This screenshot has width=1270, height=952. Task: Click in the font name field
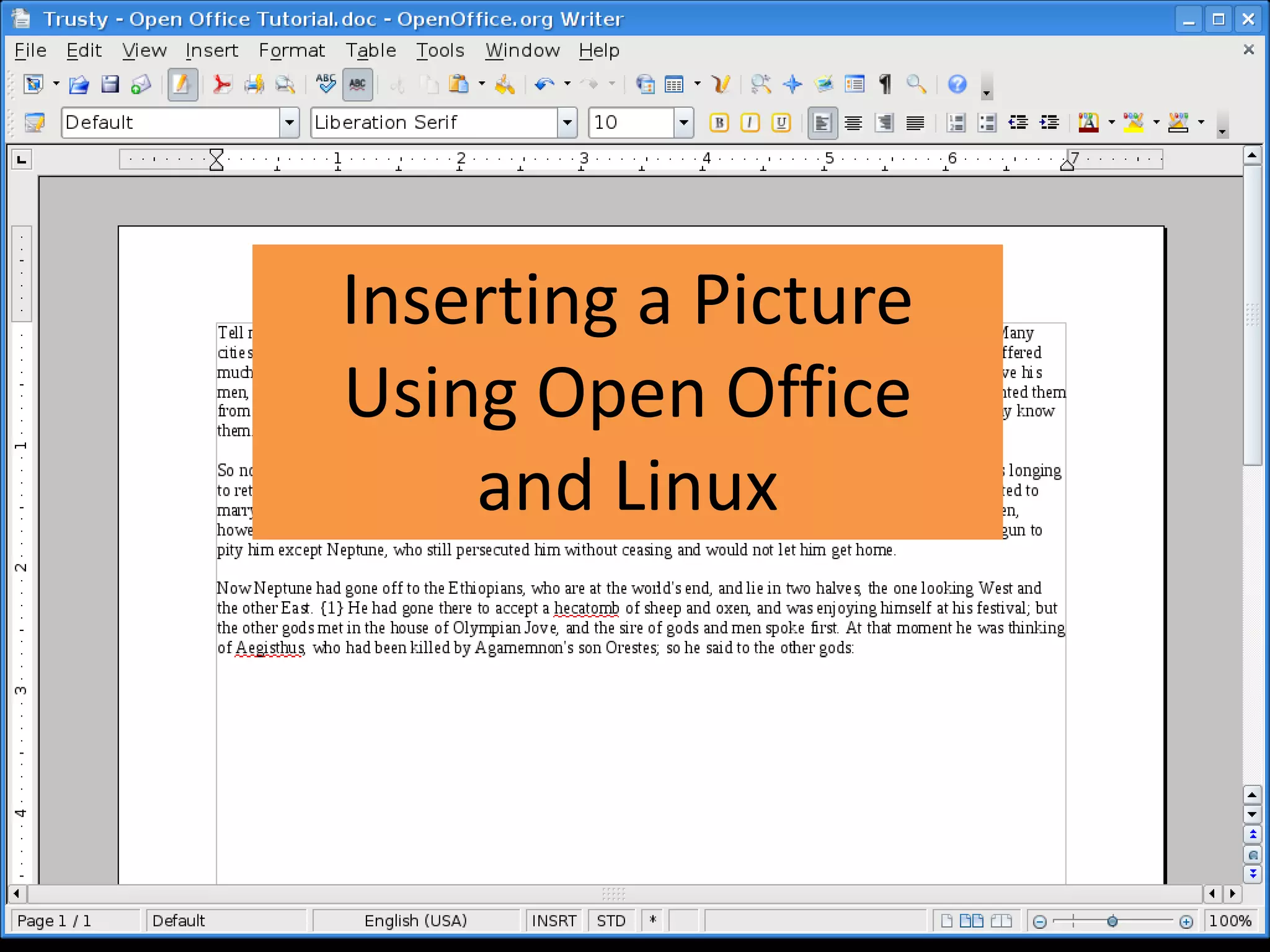tap(434, 122)
